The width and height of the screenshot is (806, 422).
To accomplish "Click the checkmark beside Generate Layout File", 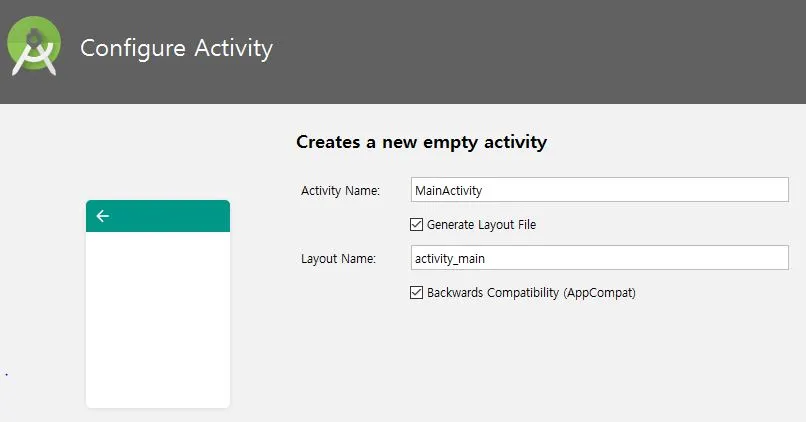I will pos(416,225).
